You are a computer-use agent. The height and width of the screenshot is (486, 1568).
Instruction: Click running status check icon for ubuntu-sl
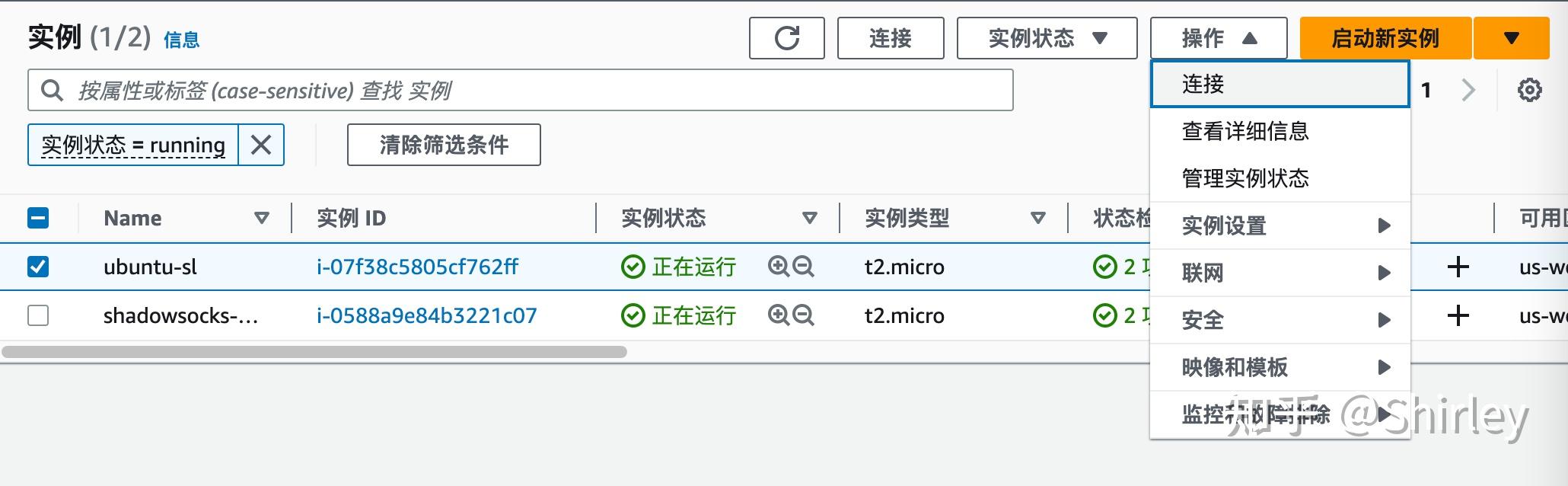[x=633, y=267]
